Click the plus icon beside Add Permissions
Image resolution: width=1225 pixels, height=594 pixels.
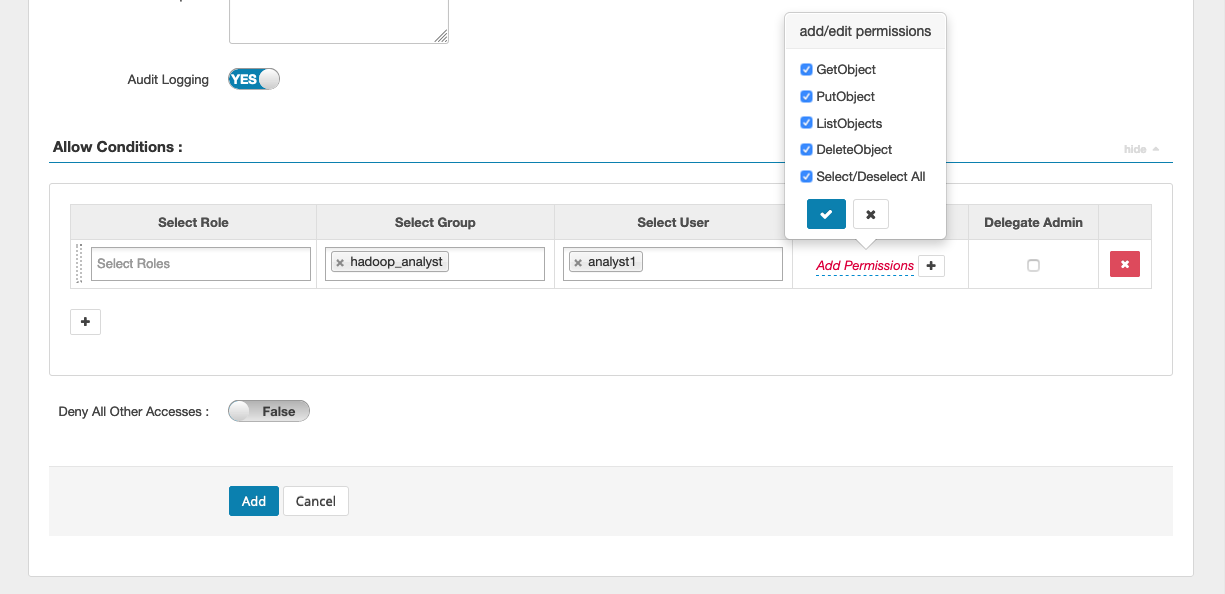coord(931,265)
